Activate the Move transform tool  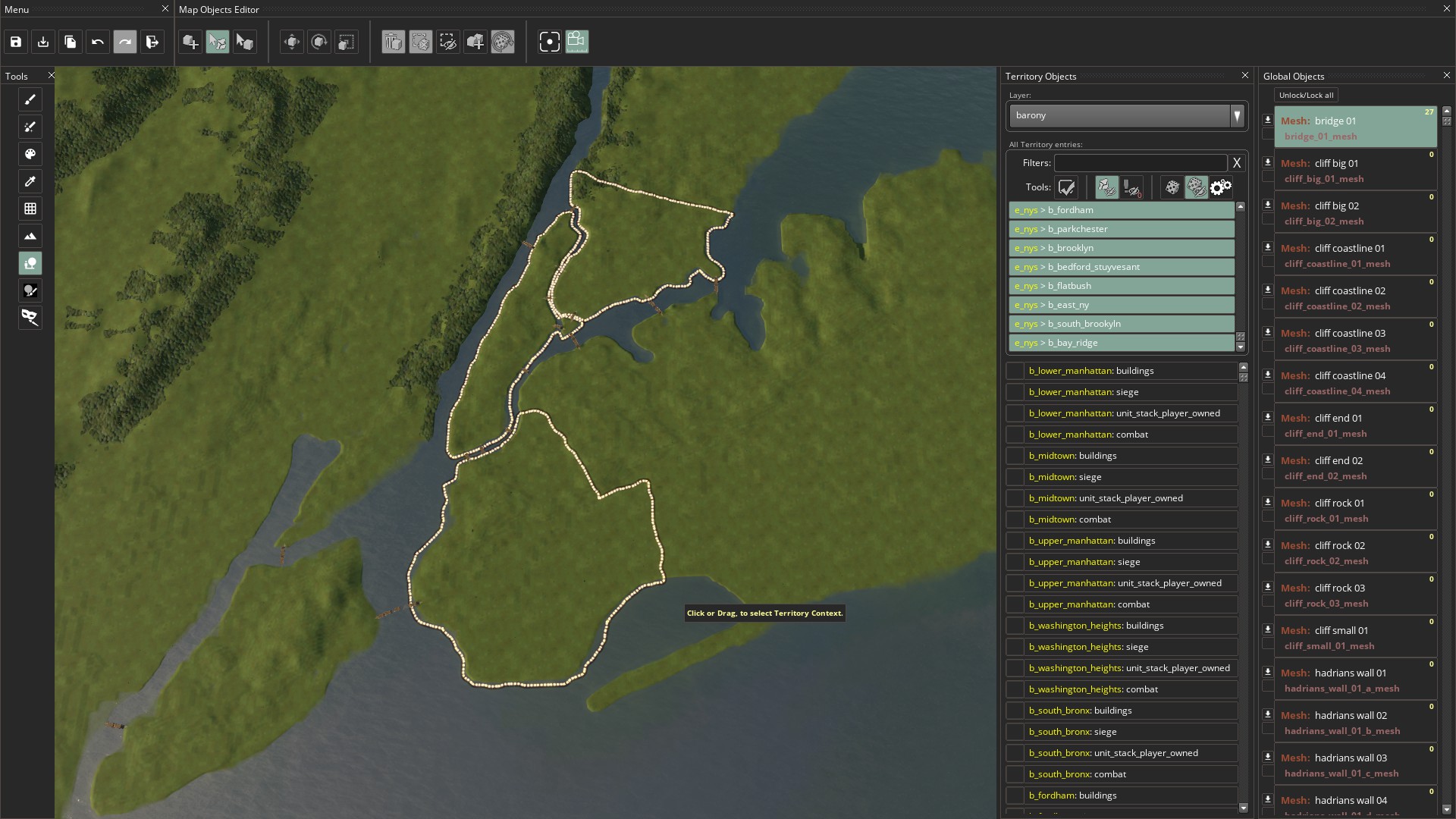pyautogui.click(x=291, y=42)
